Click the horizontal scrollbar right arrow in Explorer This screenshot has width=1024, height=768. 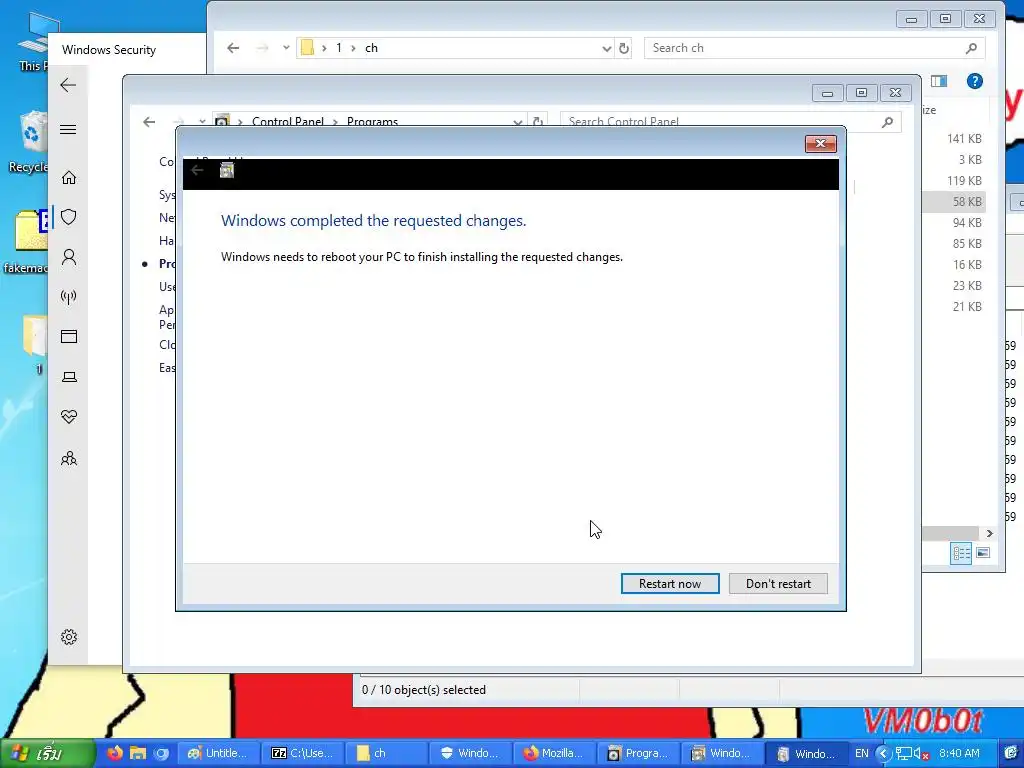pos(989,534)
